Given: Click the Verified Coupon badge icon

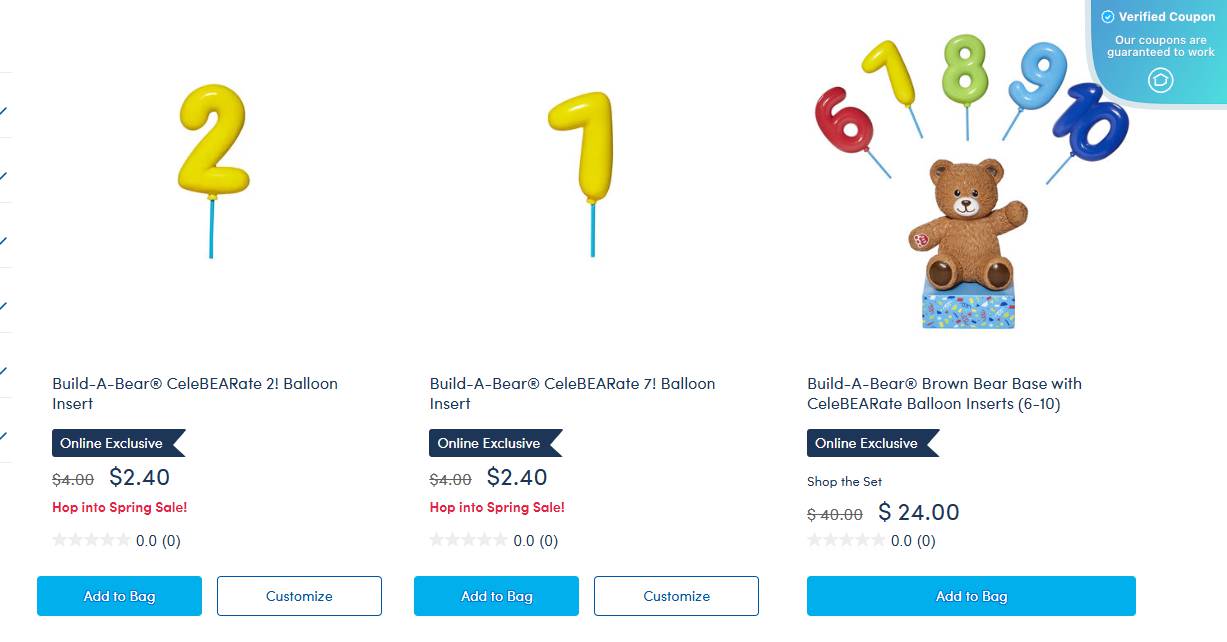Looking at the screenshot, I should [x=1107, y=17].
